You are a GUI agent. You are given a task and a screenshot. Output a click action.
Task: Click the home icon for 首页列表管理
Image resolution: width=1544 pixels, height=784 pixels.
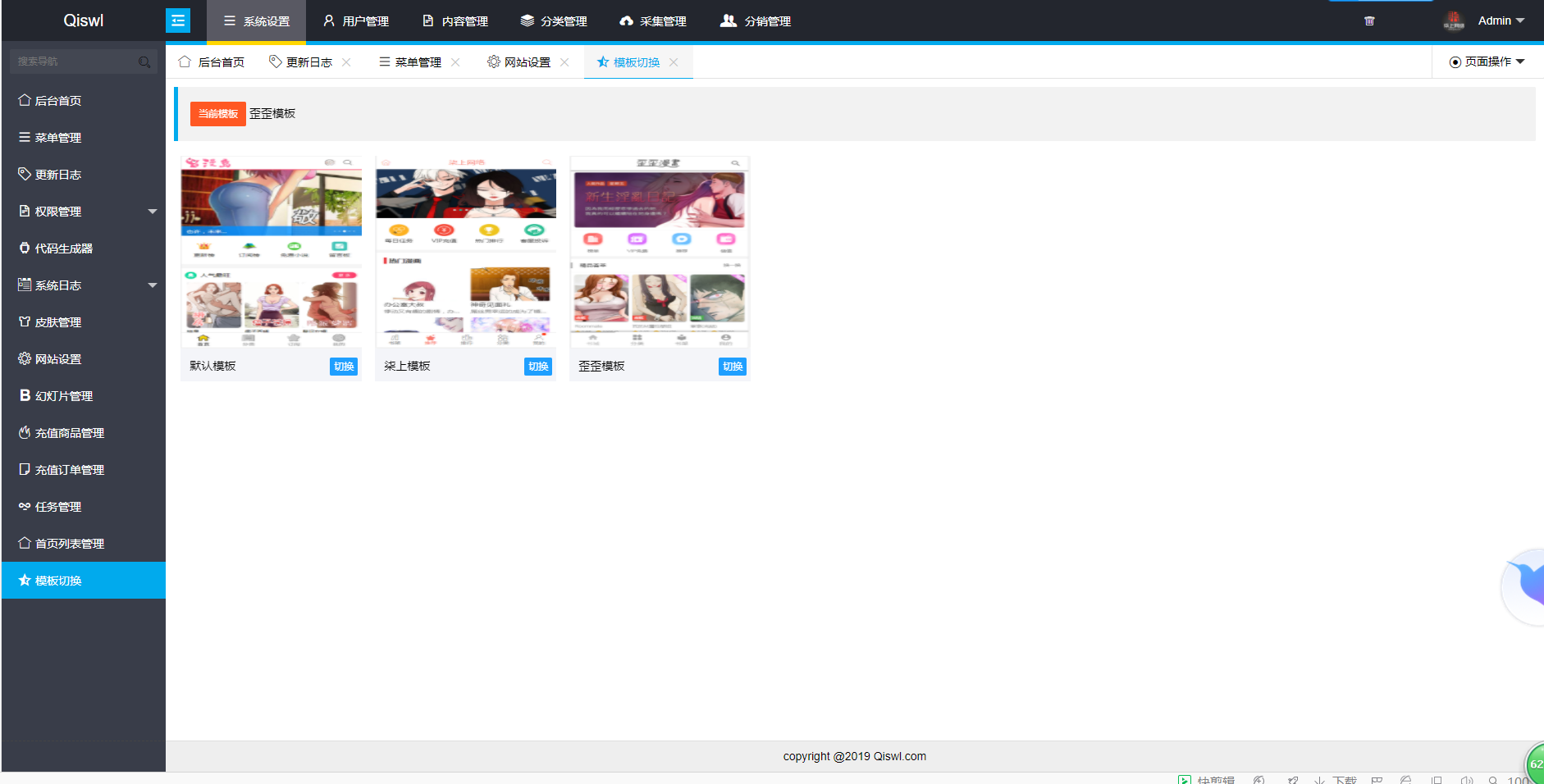pos(25,543)
